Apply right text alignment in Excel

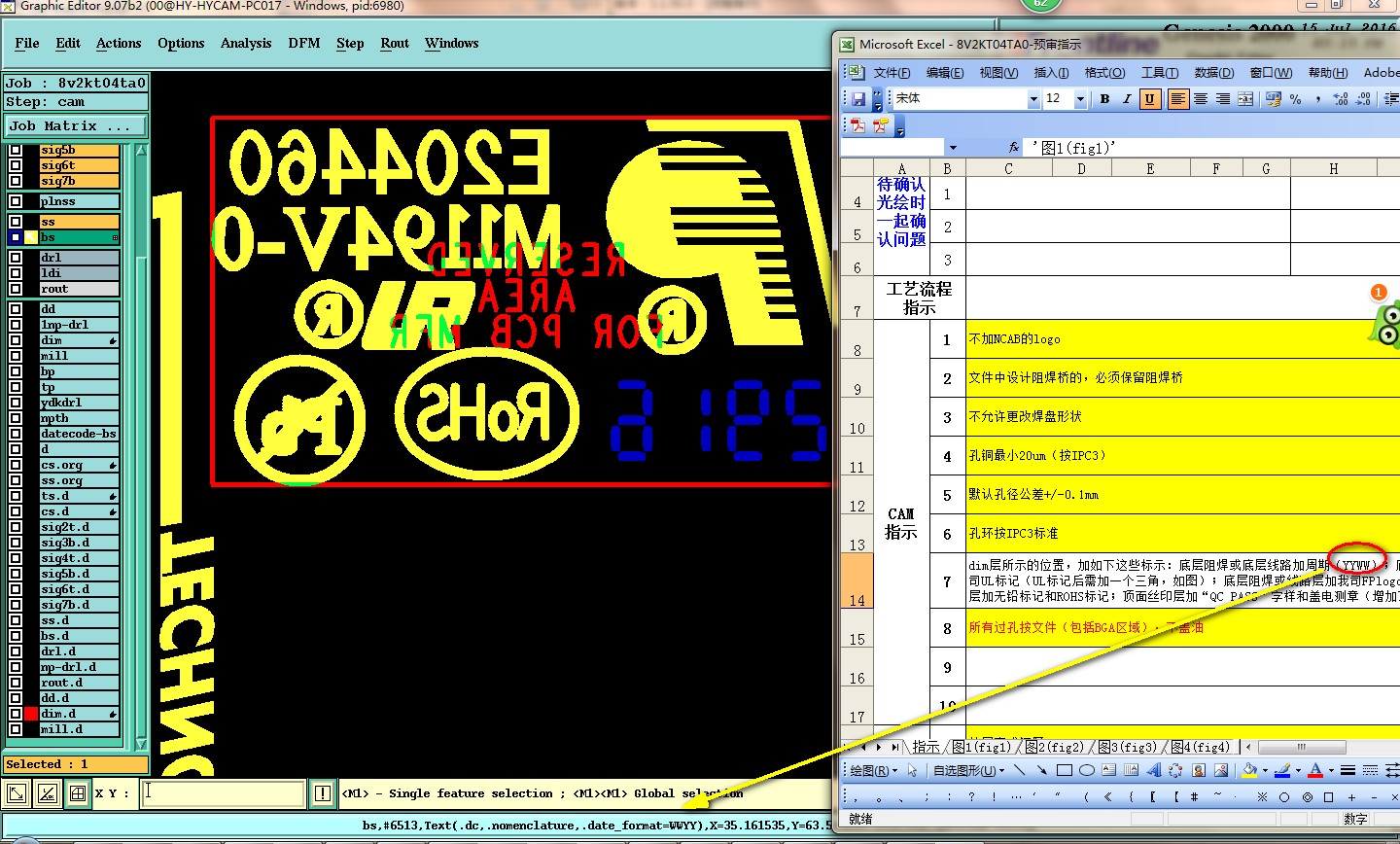coord(1223,99)
